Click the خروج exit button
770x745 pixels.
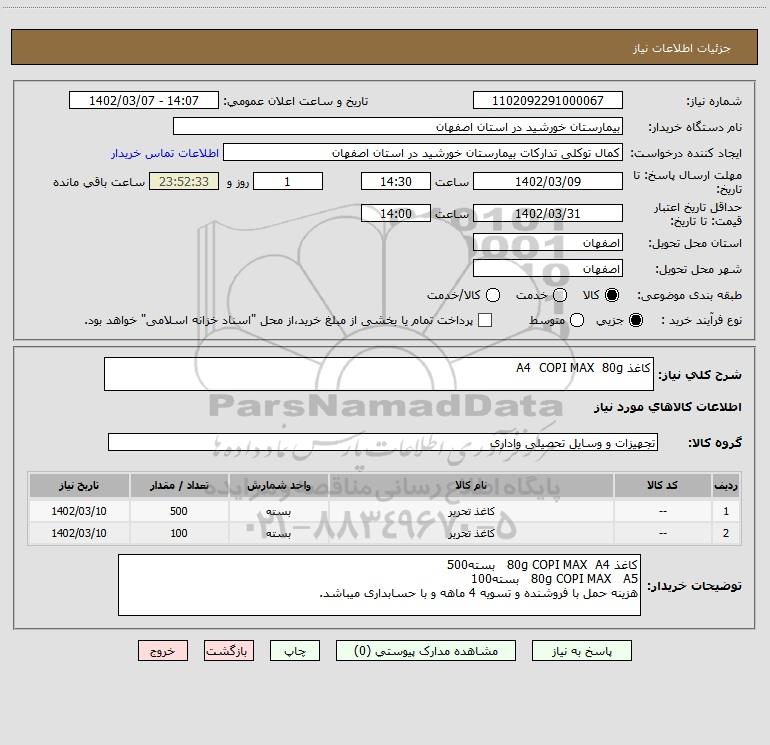click(x=163, y=651)
